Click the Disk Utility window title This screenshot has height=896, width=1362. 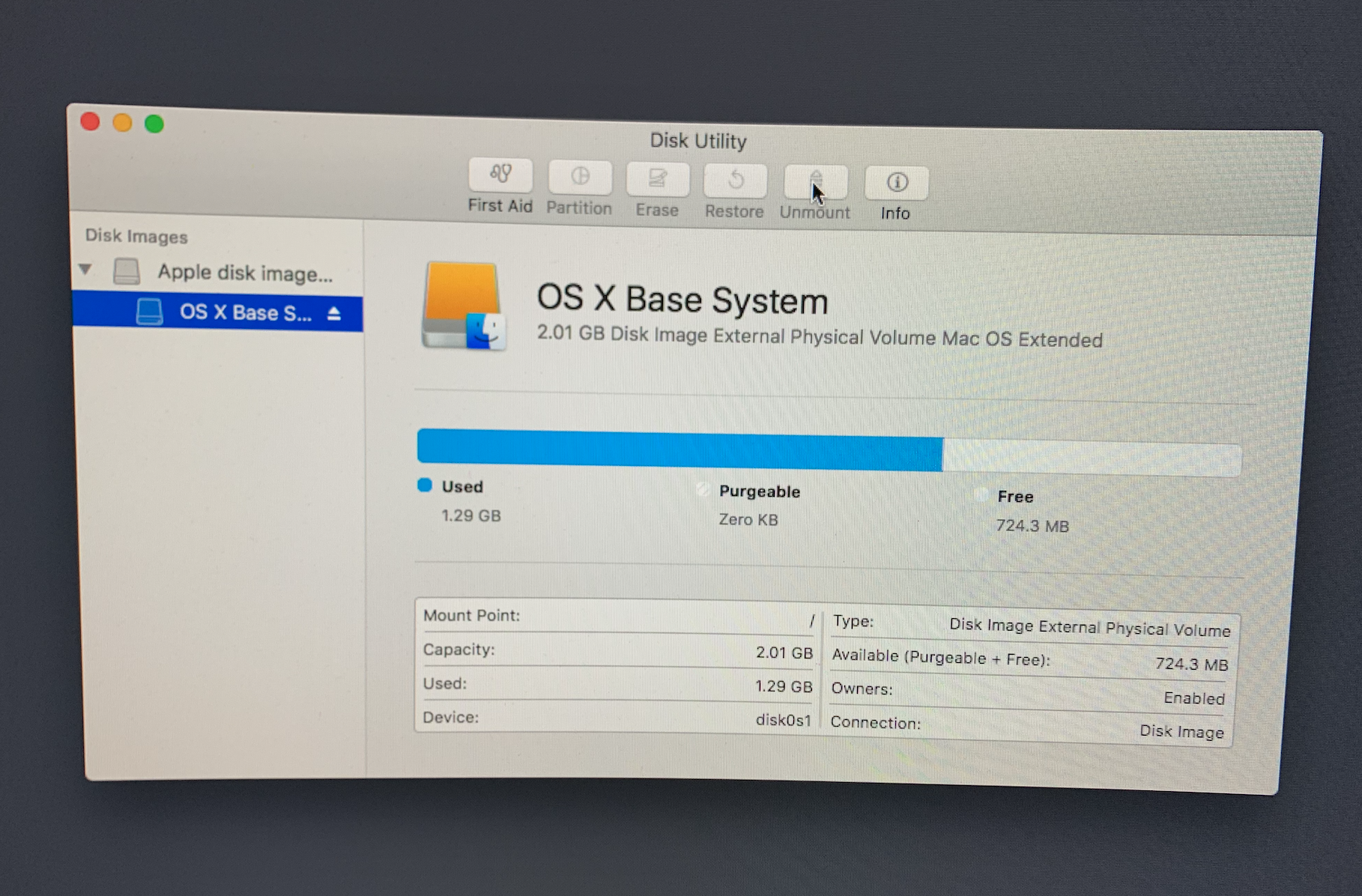click(x=698, y=141)
